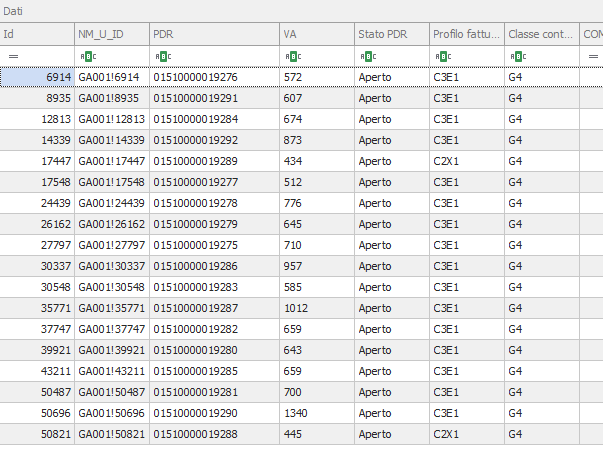
Task: Select VA cell 873
Action: coord(317,140)
